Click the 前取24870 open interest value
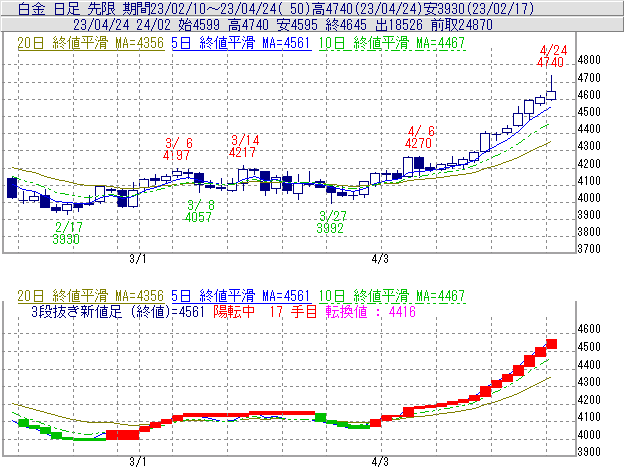The image size is (624, 475). click(462, 25)
